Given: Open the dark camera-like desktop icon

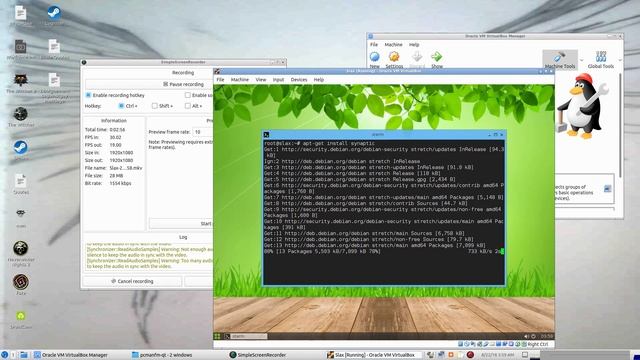Looking at the screenshot, I should pos(20,47).
